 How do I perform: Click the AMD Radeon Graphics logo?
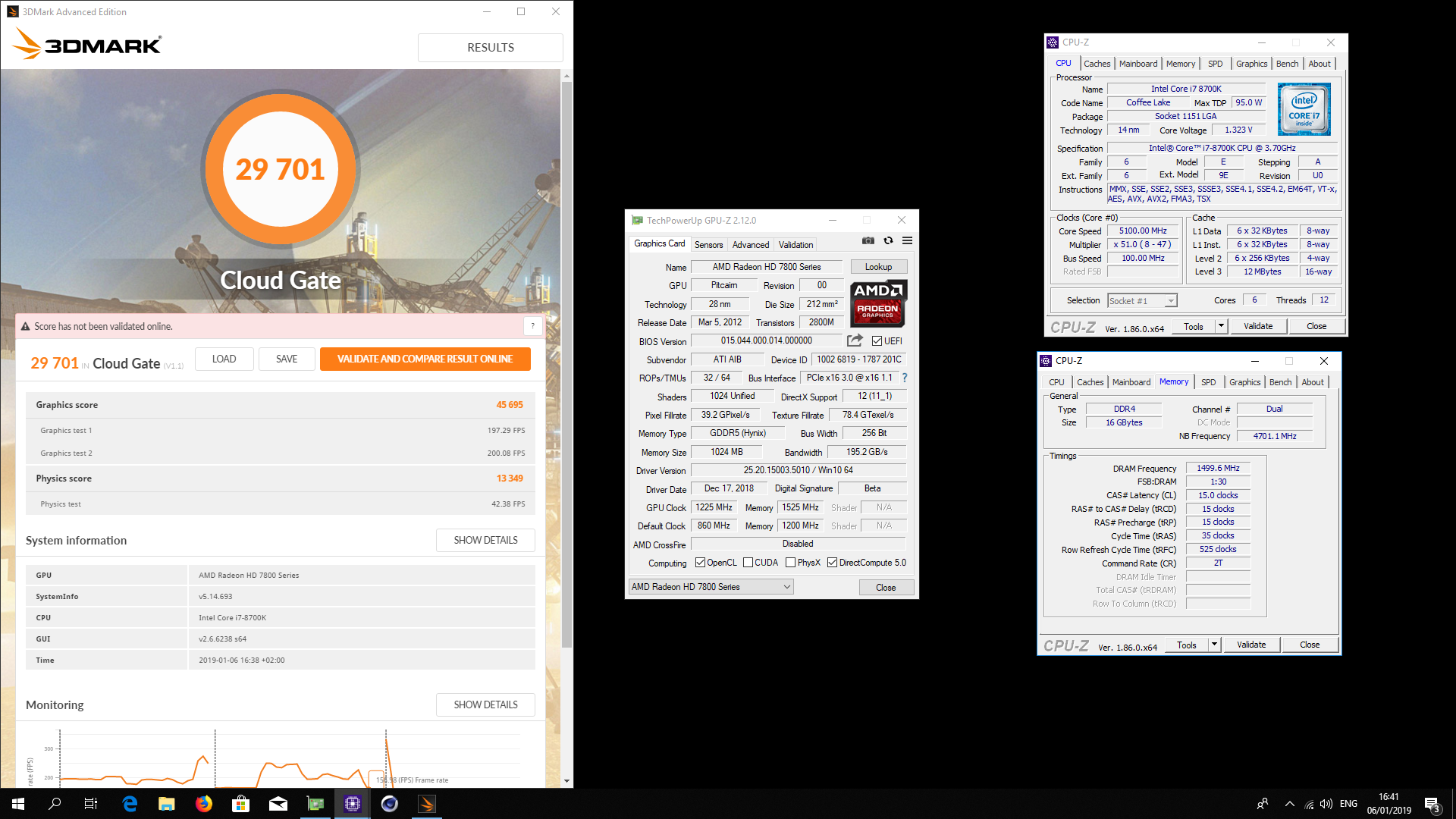pyautogui.click(x=878, y=303)
